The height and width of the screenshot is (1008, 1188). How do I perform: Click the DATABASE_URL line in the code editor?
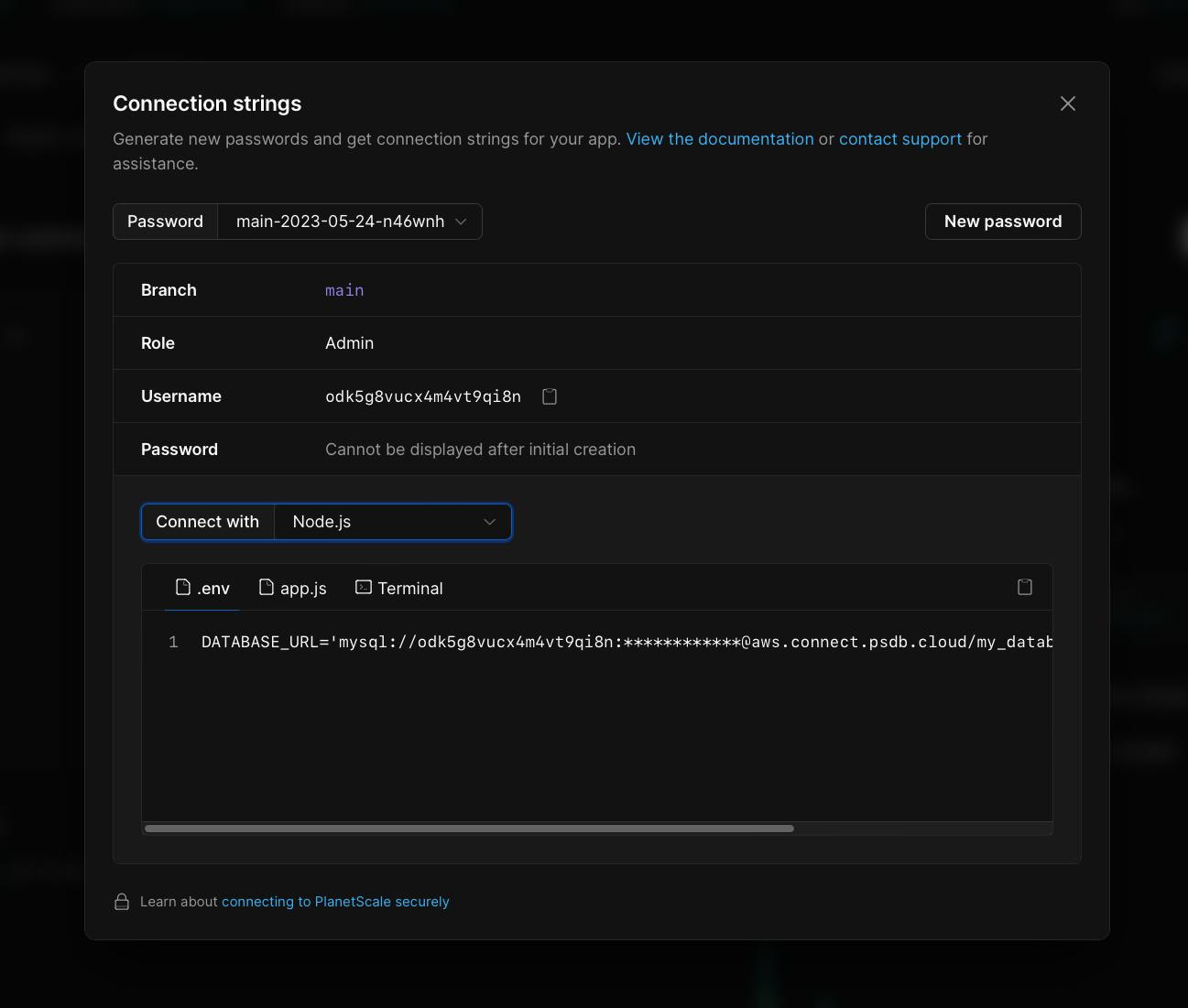pyautogui.click(x=623, y=642)
